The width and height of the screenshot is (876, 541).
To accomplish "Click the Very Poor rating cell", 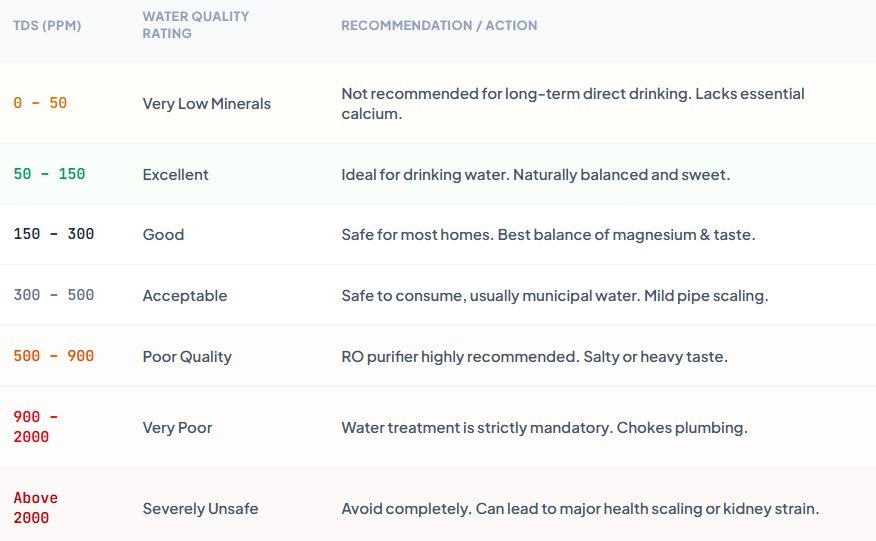I will pos(177,428).
